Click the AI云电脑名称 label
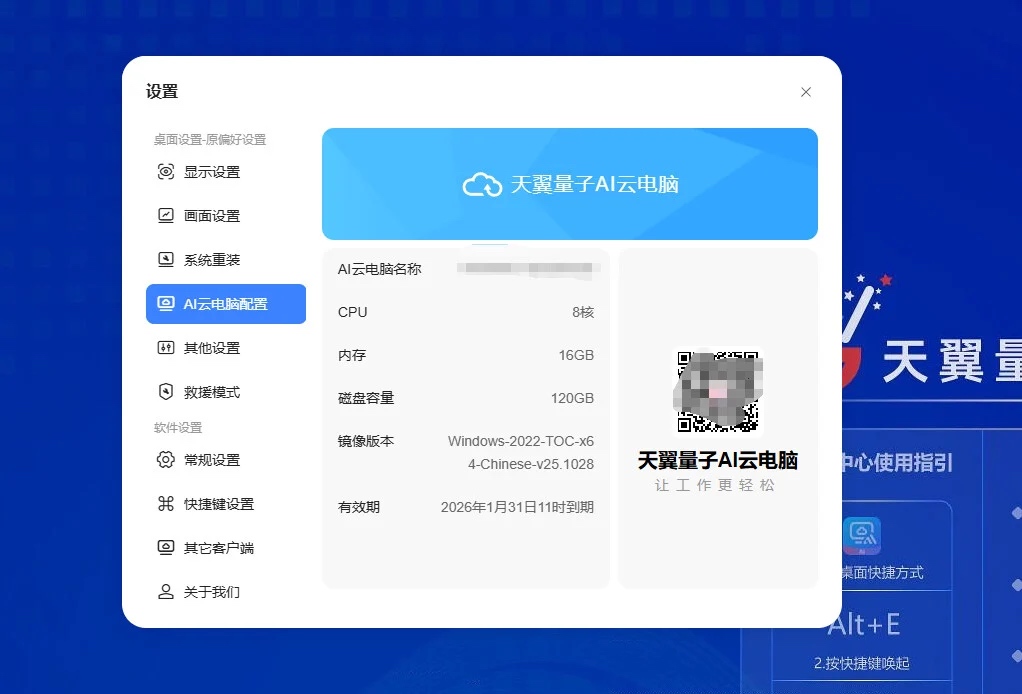Viewport: 1022px width, 694px height. click(379, 269)
